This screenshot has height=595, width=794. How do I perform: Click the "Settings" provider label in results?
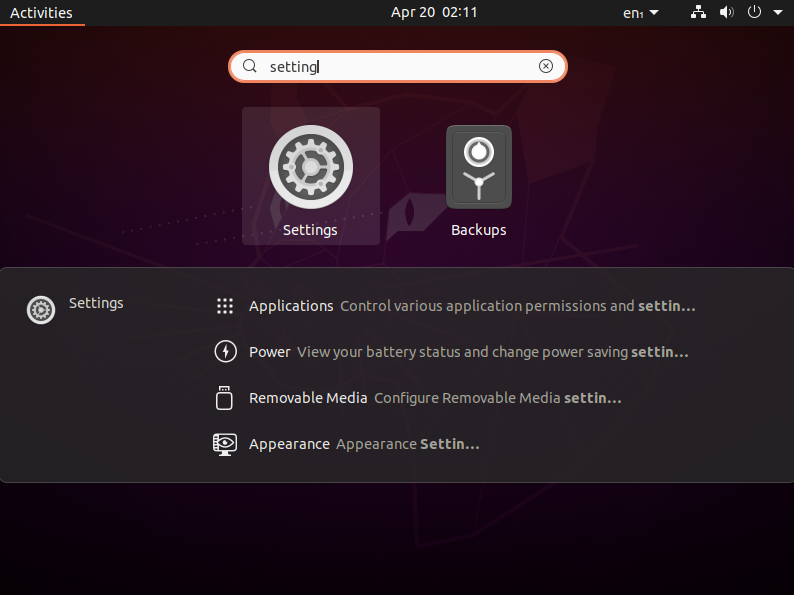[96, 303]
